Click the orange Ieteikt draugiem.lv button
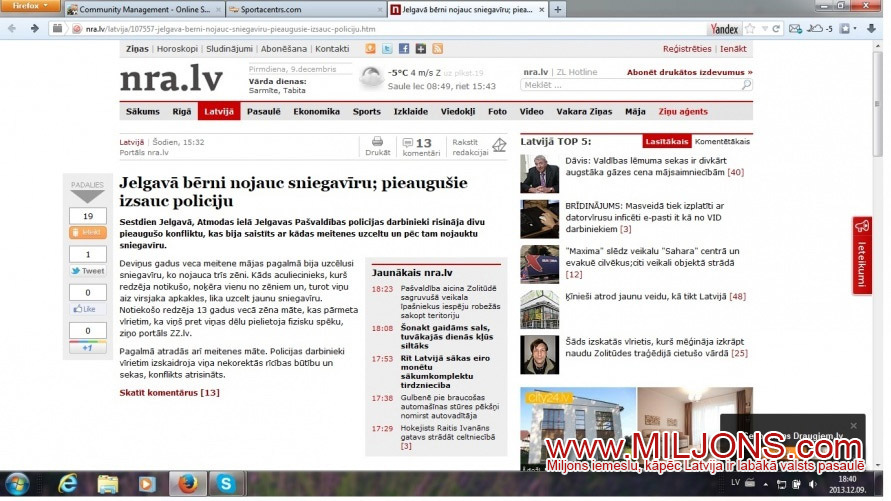The height and width of the screenshot is (501, 891). point(88,232)
